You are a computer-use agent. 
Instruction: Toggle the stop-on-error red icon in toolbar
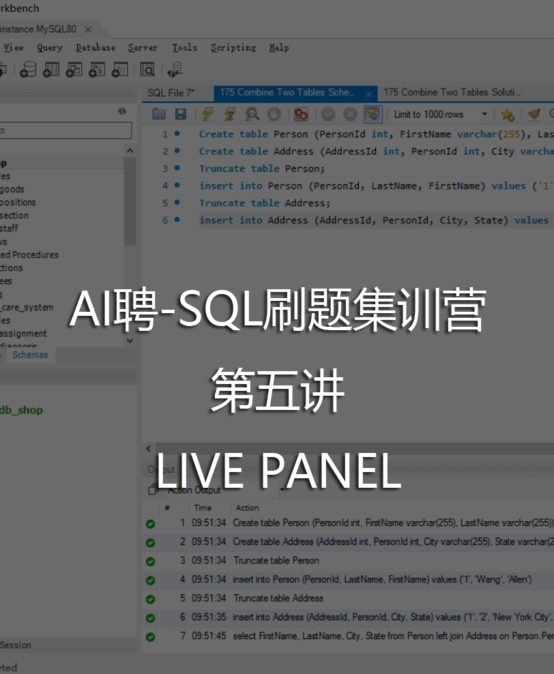[x=301, y=114]
